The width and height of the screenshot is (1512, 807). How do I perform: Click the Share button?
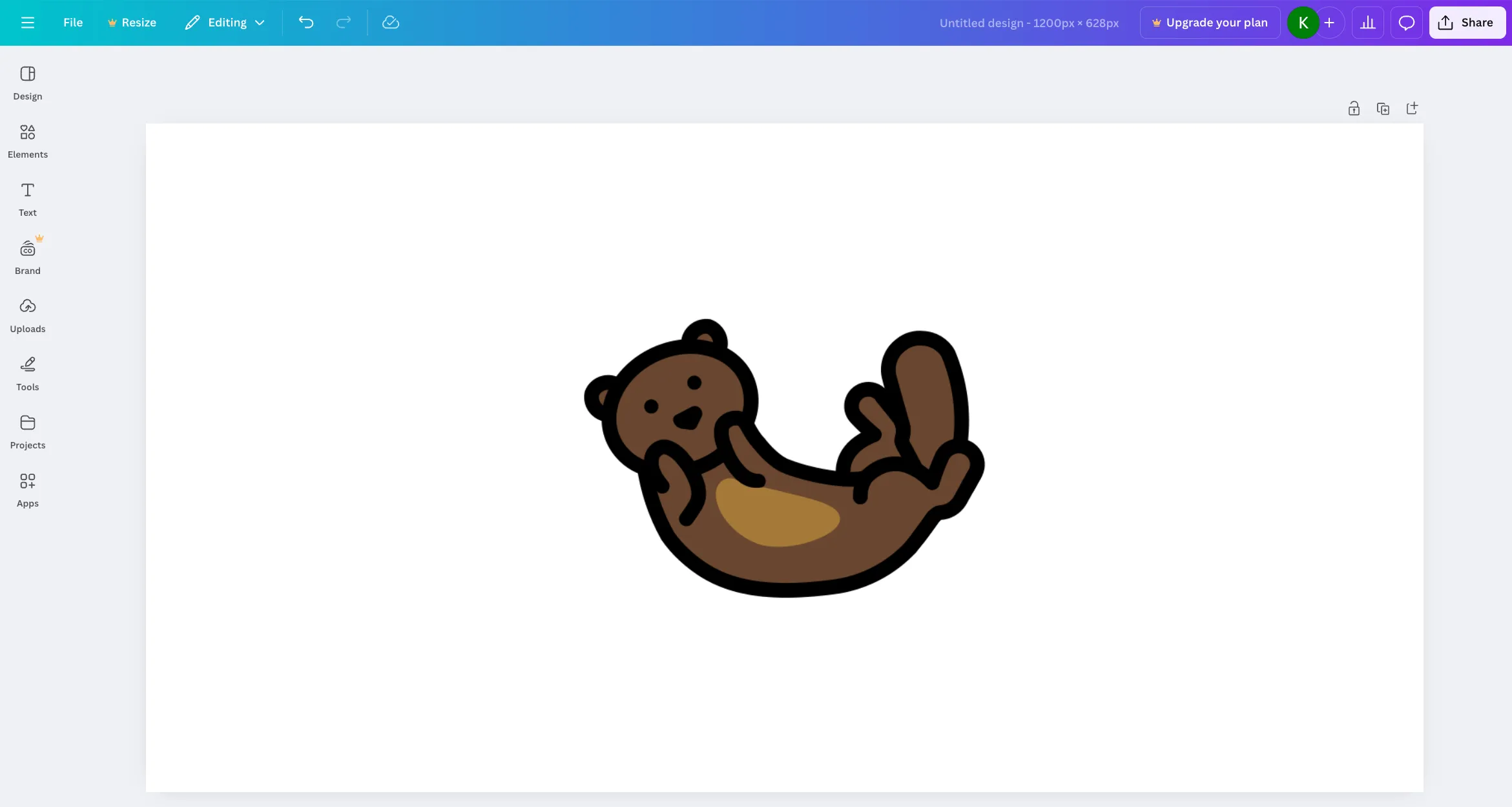tap(1467, 22)
